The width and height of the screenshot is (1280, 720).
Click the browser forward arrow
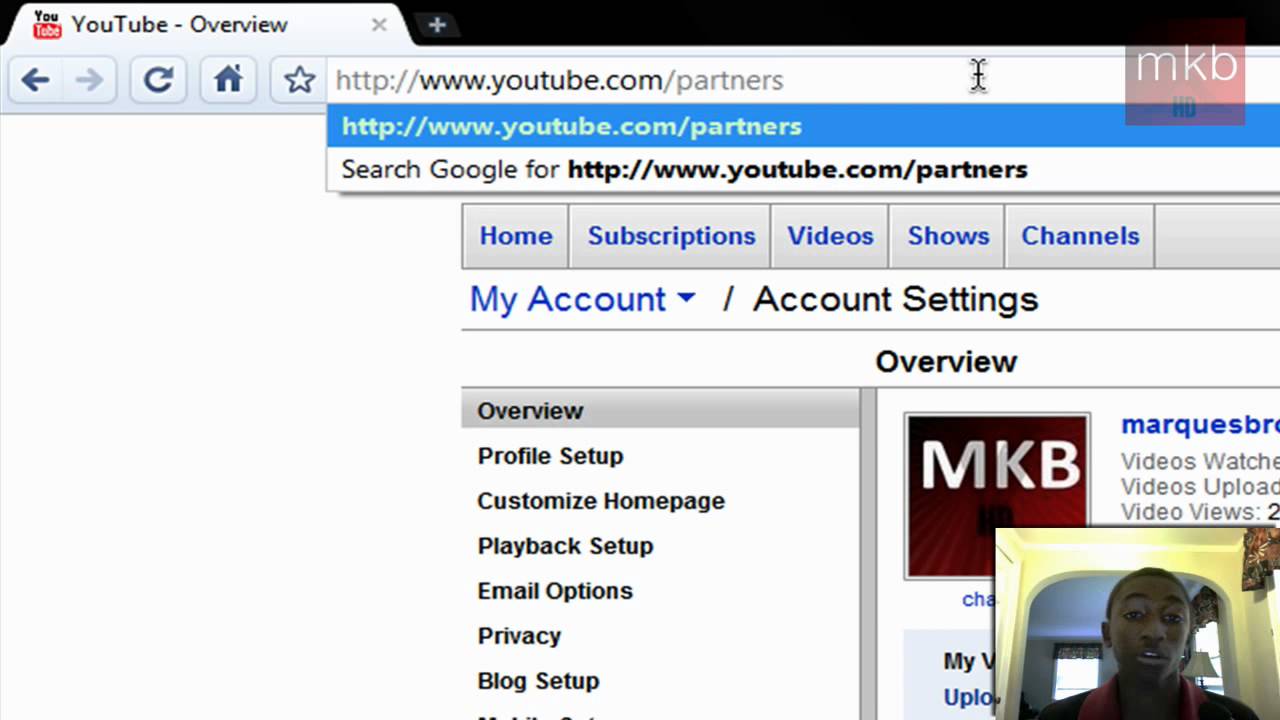[x=90, y=79]
